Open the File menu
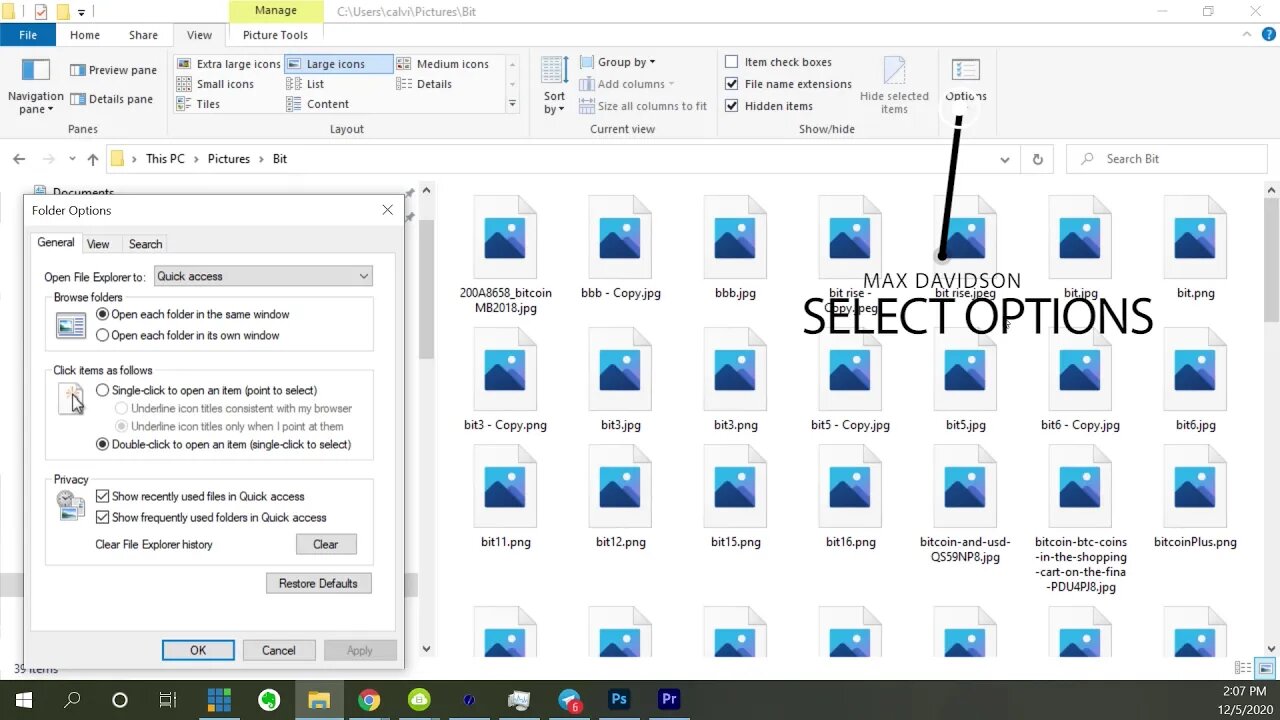 click(x=28, y=35)
